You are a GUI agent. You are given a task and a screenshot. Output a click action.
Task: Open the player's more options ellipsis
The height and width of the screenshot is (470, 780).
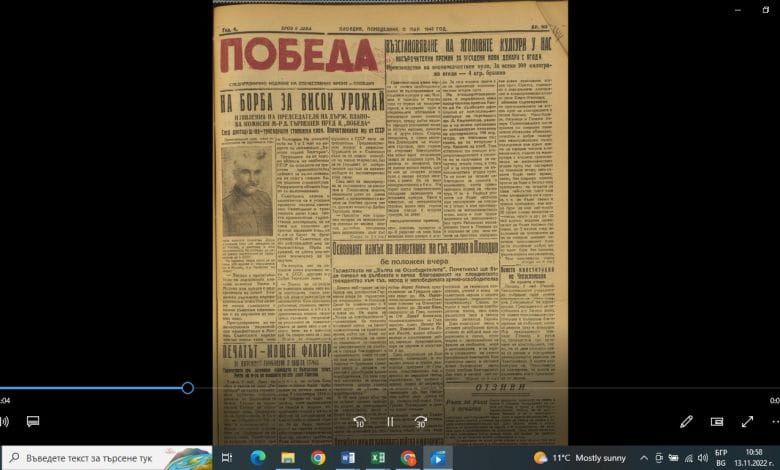[776, 422]
